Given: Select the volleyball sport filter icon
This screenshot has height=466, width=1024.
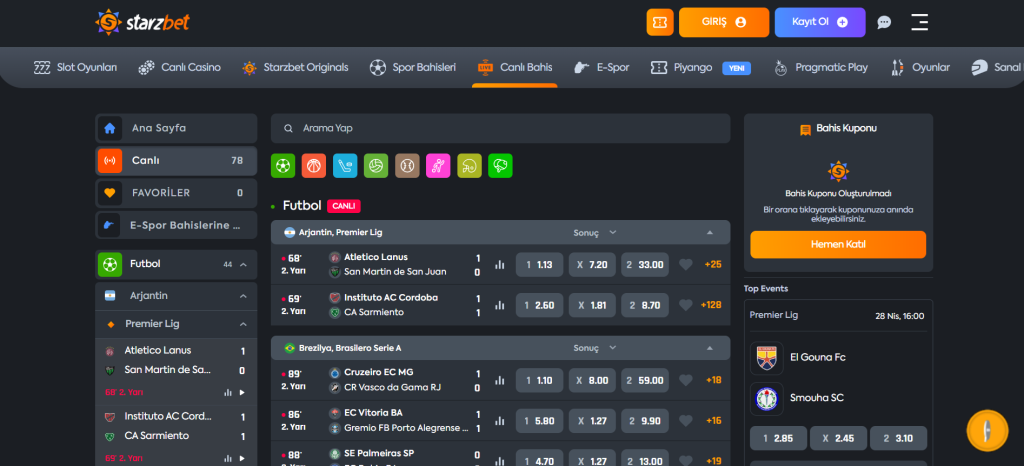Looking at the screenshot, I should (x=376, y=166).
